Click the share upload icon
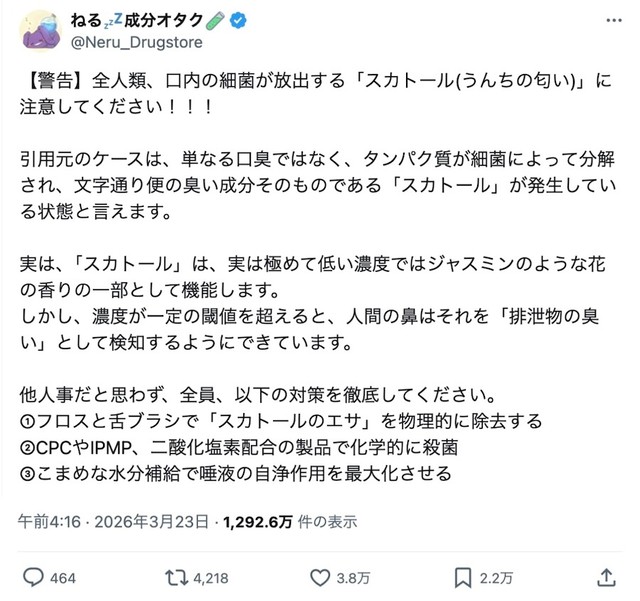This screenshot has height=601, width=640. point(606,577)
